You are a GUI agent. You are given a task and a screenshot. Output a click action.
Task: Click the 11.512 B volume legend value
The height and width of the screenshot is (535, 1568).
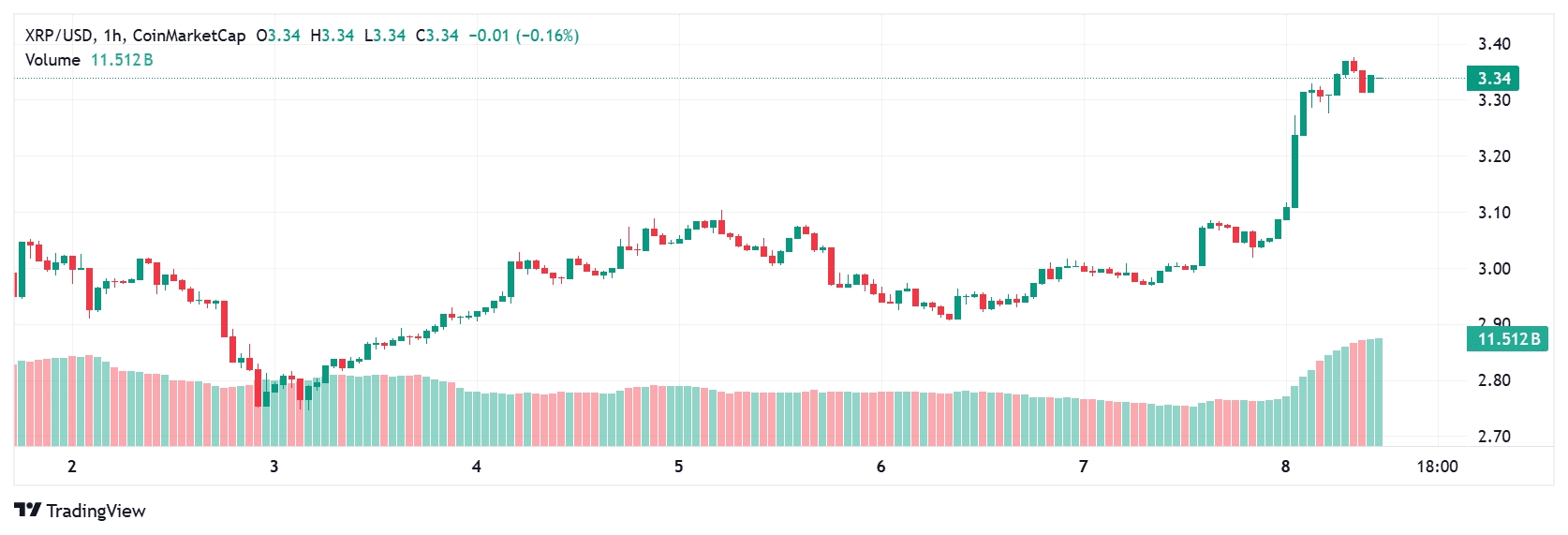point(122,60)
